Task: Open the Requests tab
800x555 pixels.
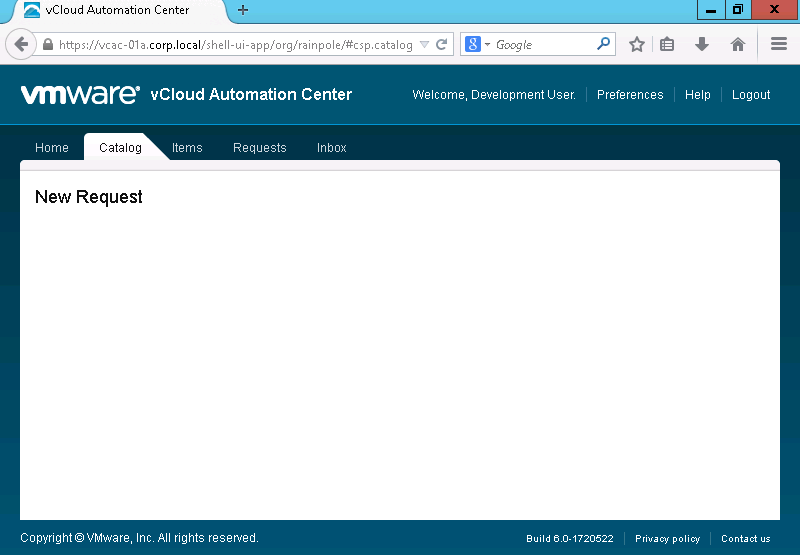Action: 259,147
